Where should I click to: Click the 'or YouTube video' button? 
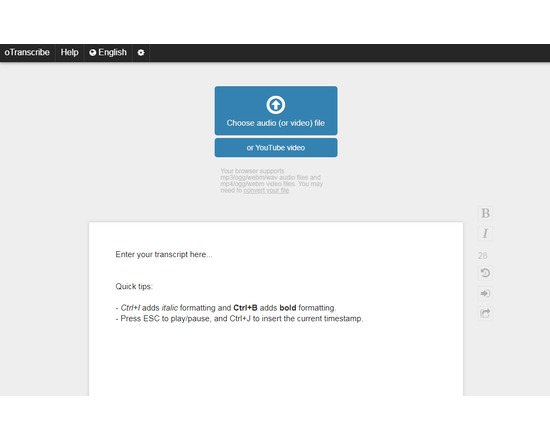point(276,148)
